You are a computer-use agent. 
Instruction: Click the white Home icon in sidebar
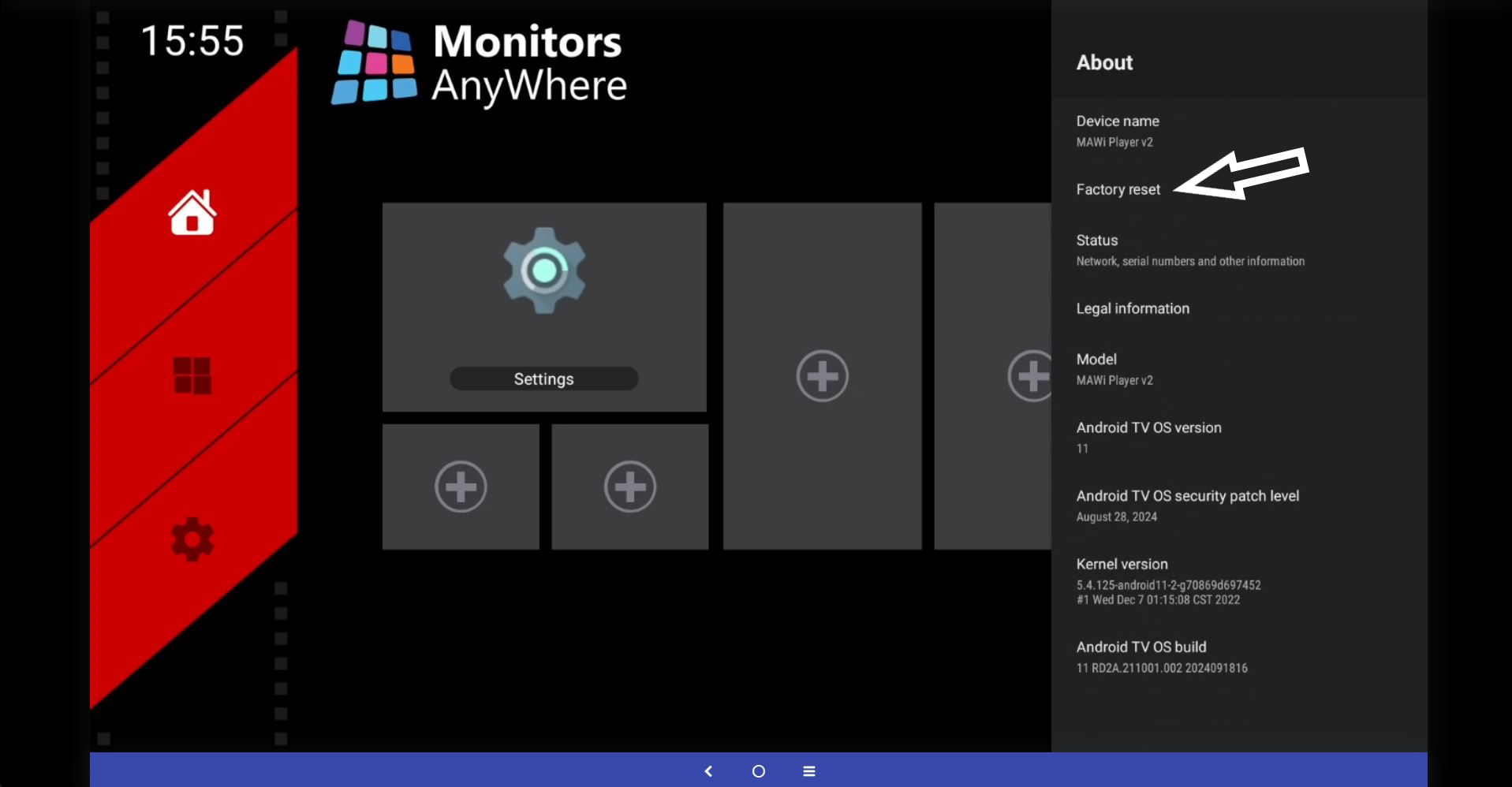point(192,213)
